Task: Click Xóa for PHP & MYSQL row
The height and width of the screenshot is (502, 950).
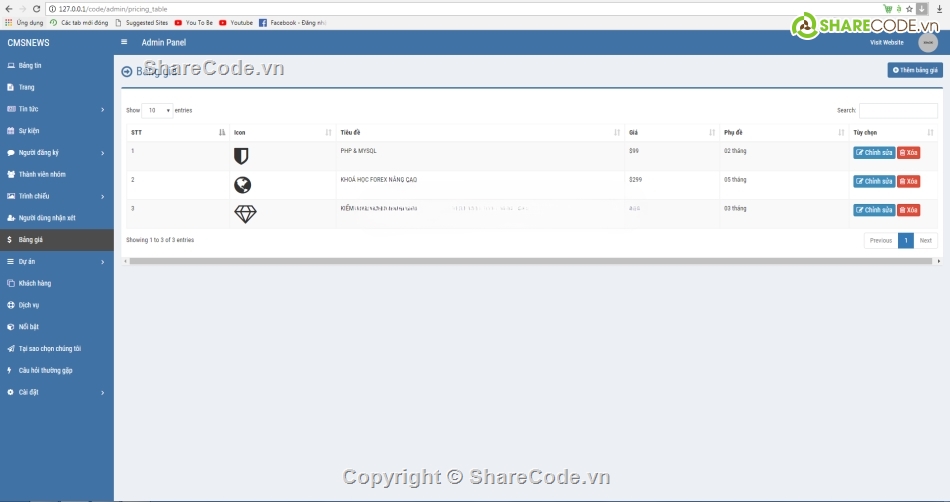Action: 908,153
